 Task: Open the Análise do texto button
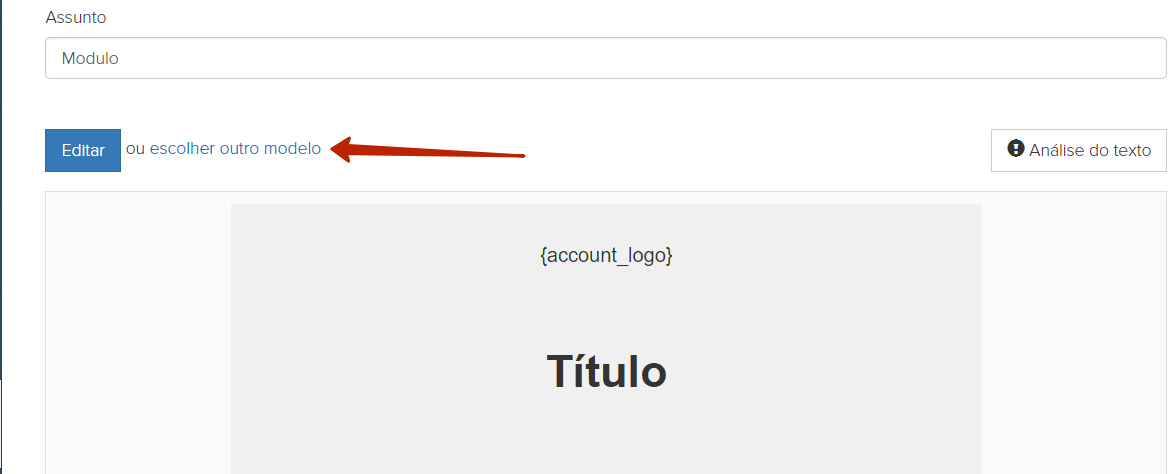1078,150
